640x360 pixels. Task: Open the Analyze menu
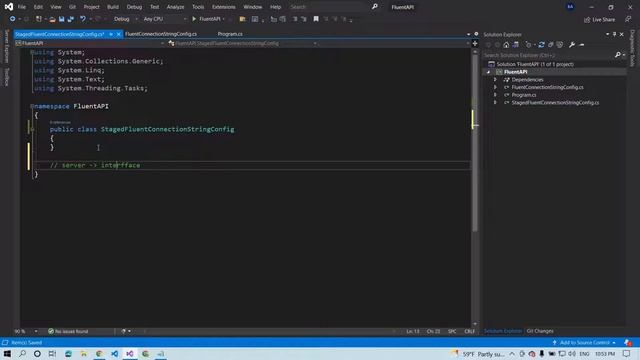coord(176,7)
